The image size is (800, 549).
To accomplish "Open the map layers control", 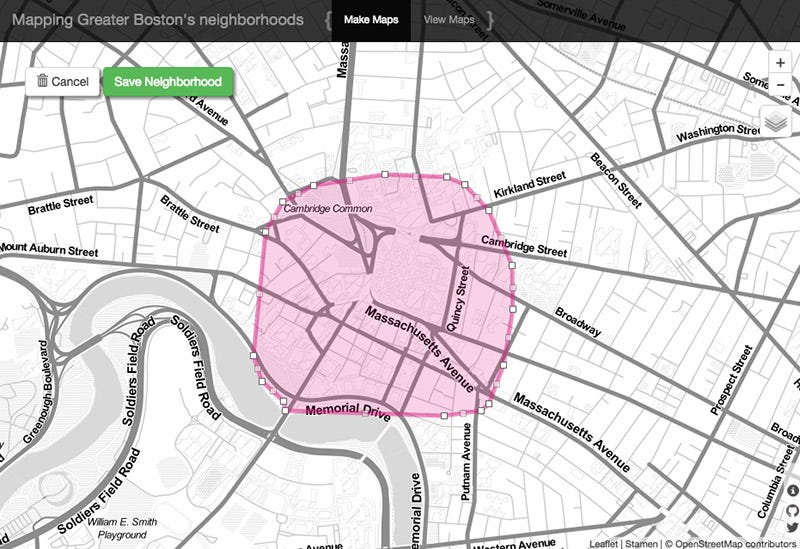I will (776, 122).
